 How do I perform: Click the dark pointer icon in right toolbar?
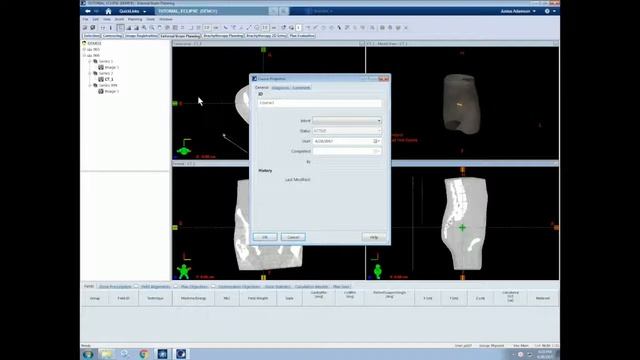click(339, 28)
